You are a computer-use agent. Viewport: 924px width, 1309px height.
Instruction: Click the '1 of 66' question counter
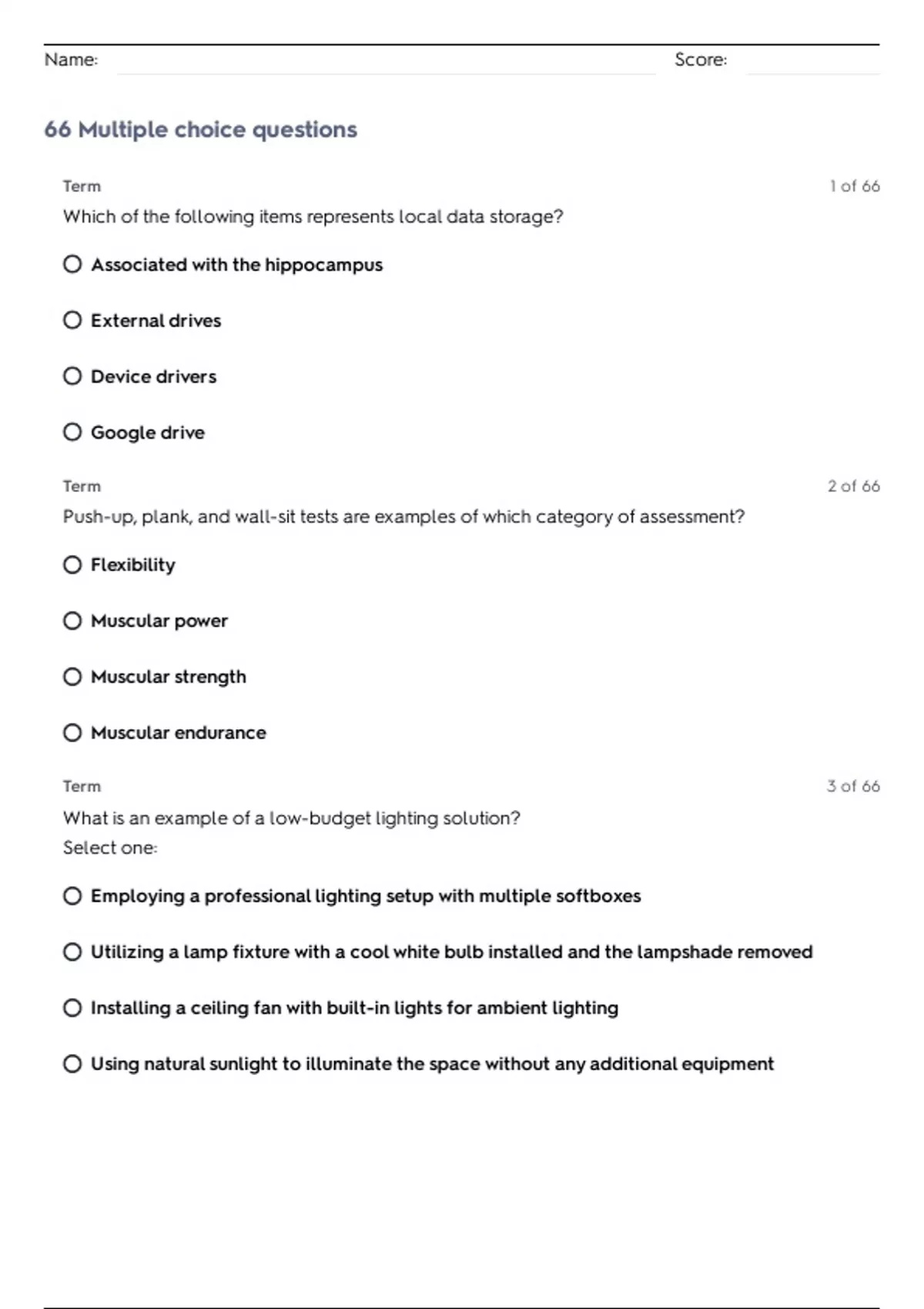pos(855,186)
